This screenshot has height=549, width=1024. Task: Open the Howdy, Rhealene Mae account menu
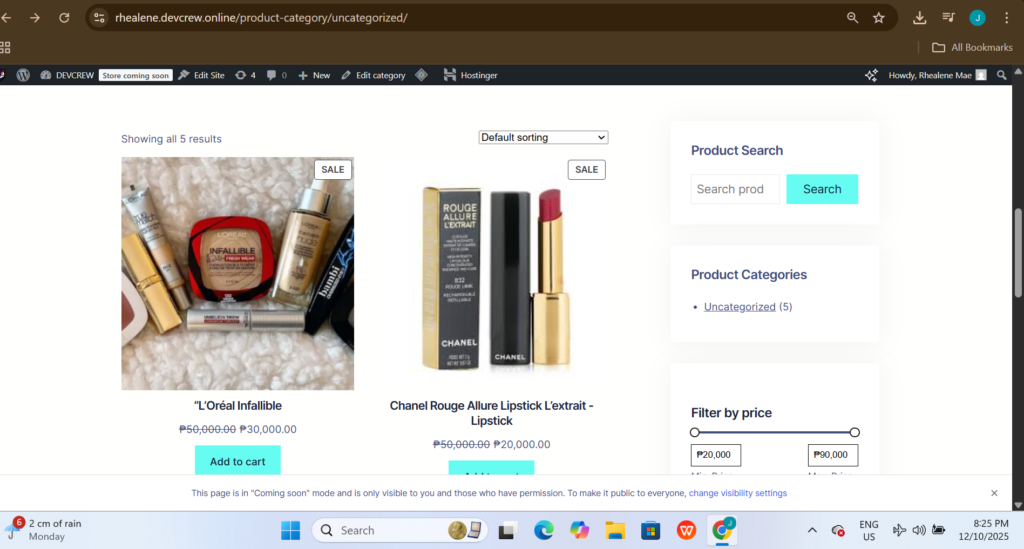point(930,75)
